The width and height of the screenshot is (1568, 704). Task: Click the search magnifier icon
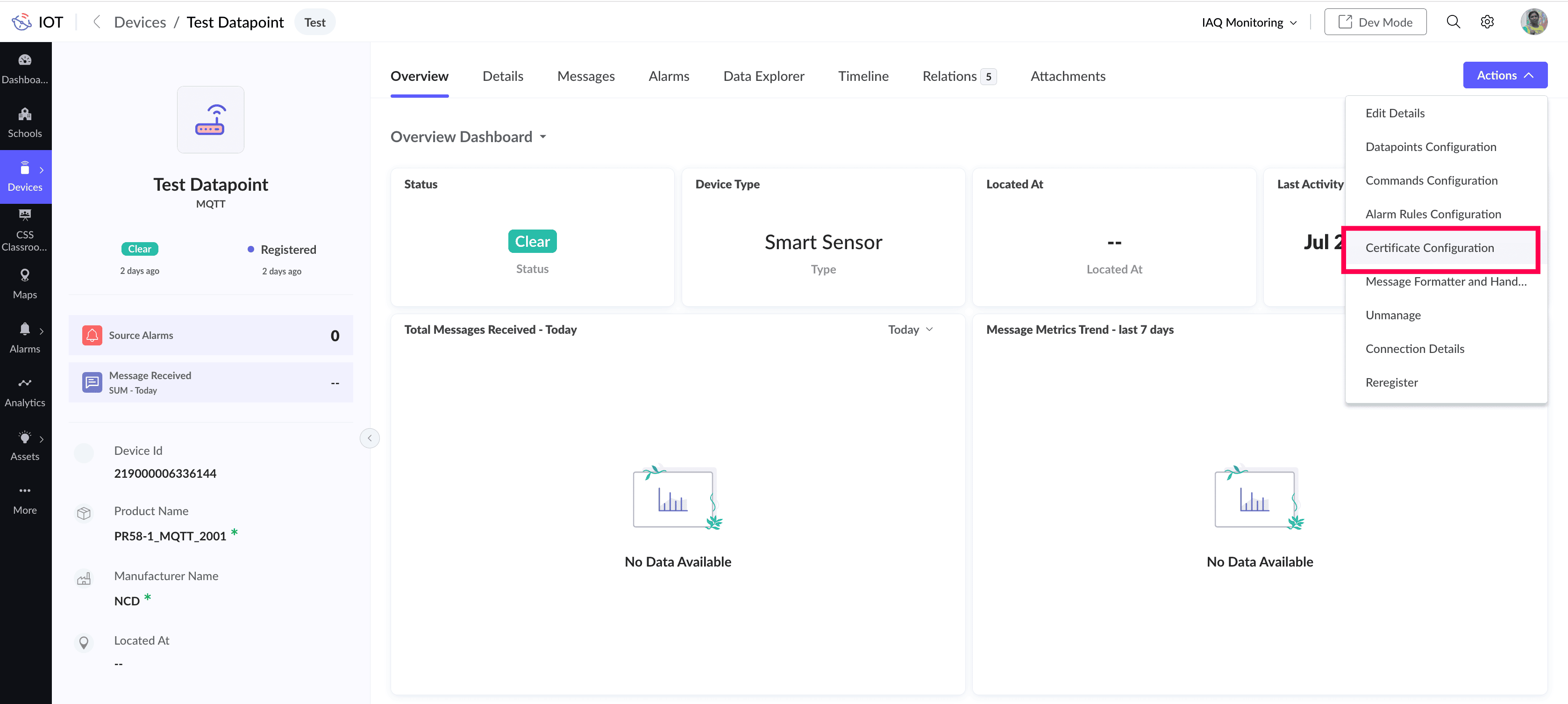click(1453, 22)
